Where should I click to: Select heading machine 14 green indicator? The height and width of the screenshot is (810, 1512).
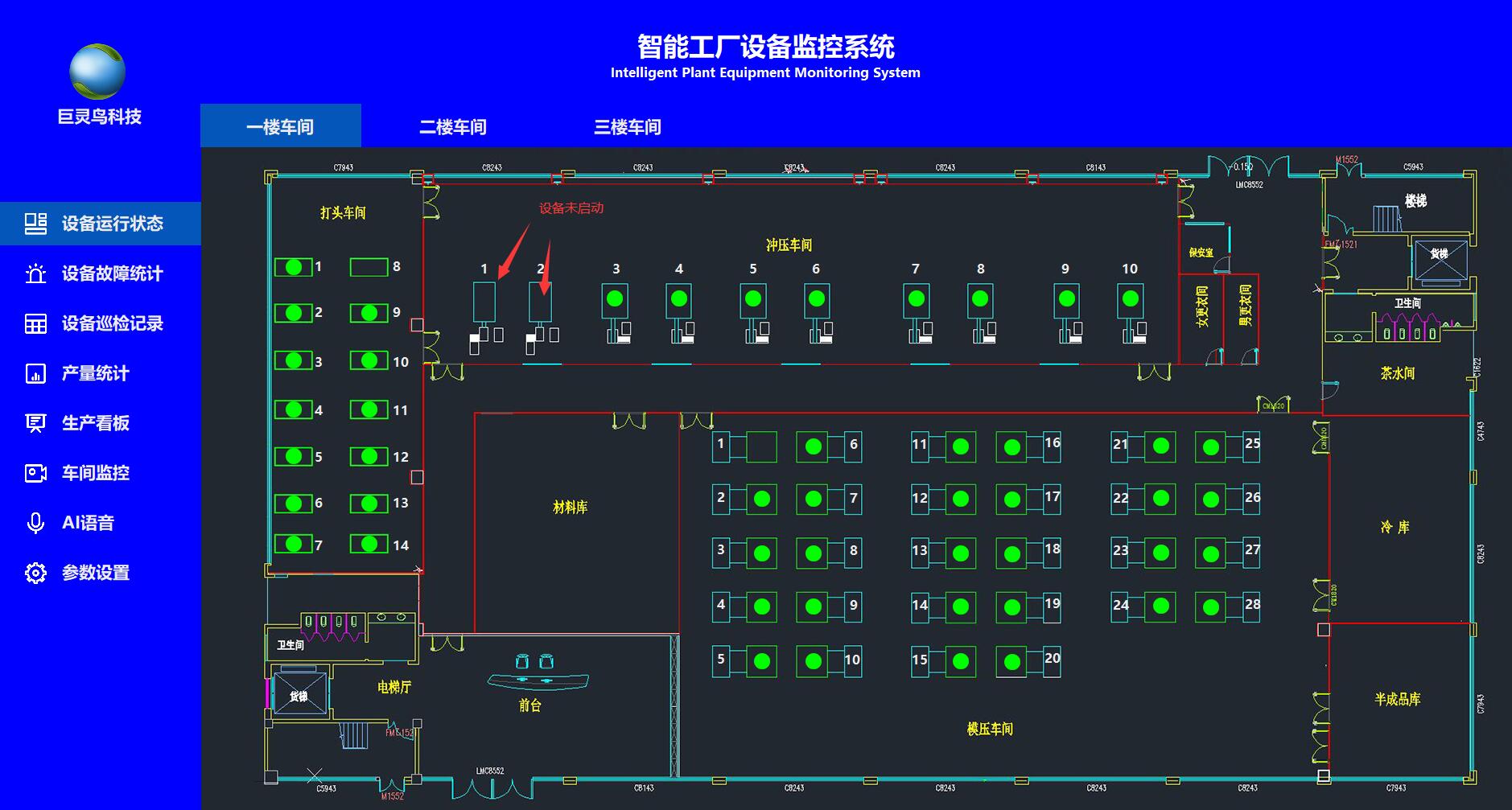(369, 545)
